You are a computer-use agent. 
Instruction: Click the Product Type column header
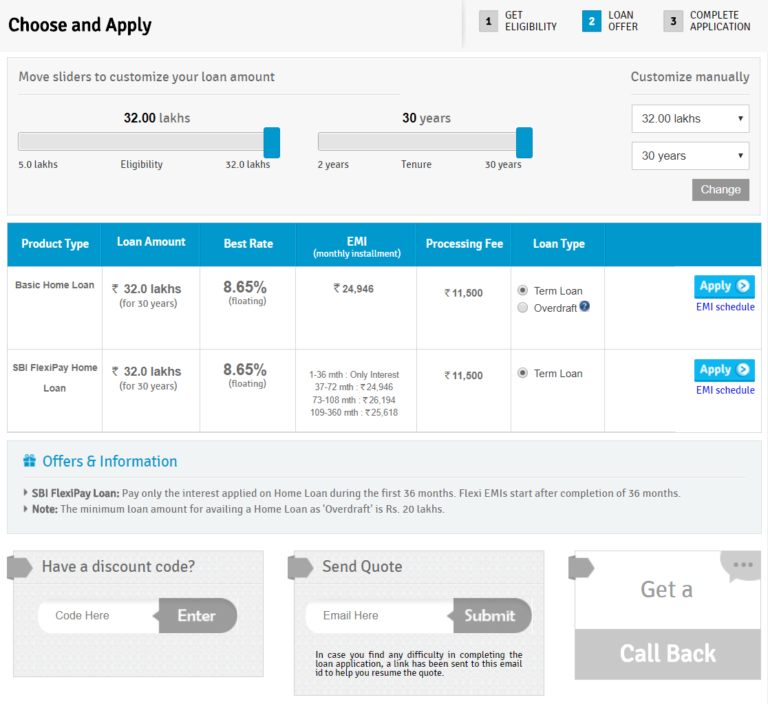pyautogui.click(x=55, y=243)
